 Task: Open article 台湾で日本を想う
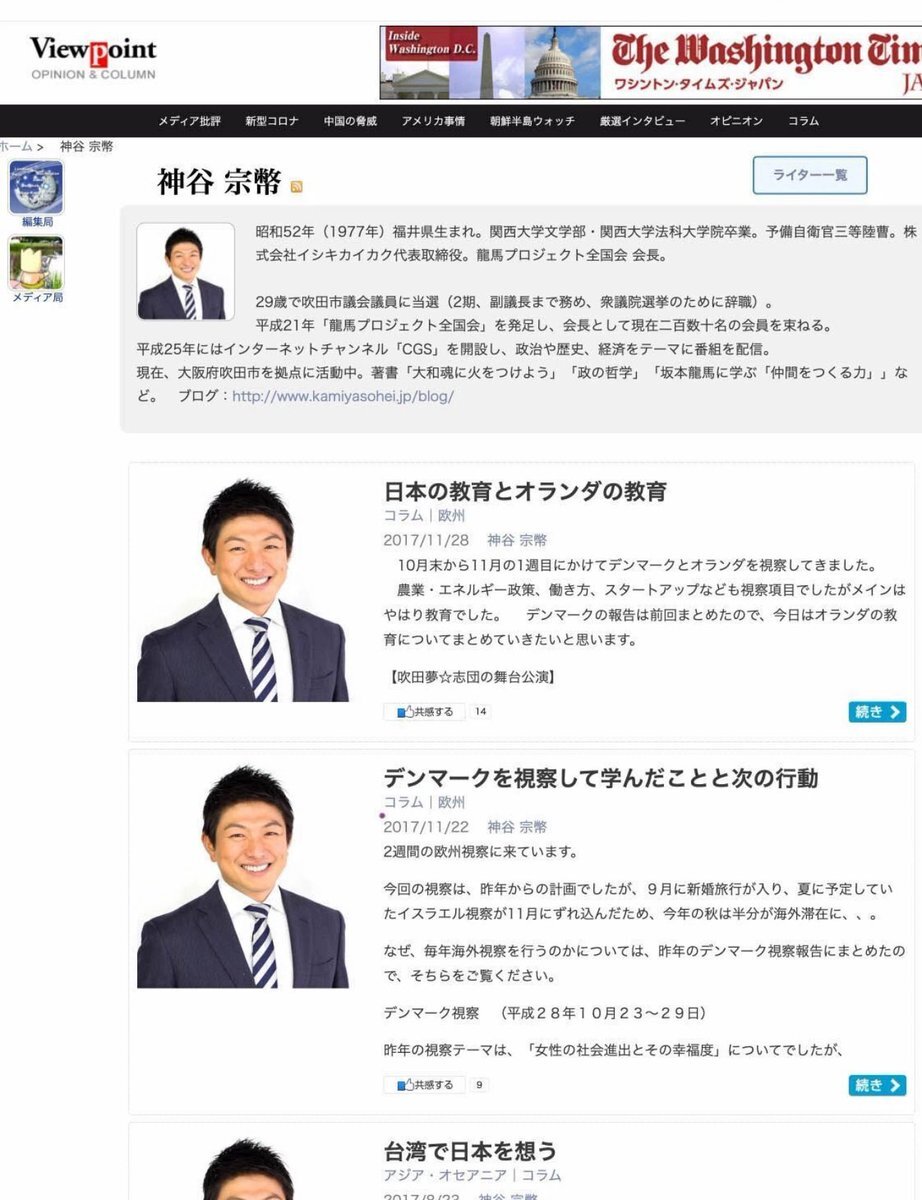click(470, 1150)
